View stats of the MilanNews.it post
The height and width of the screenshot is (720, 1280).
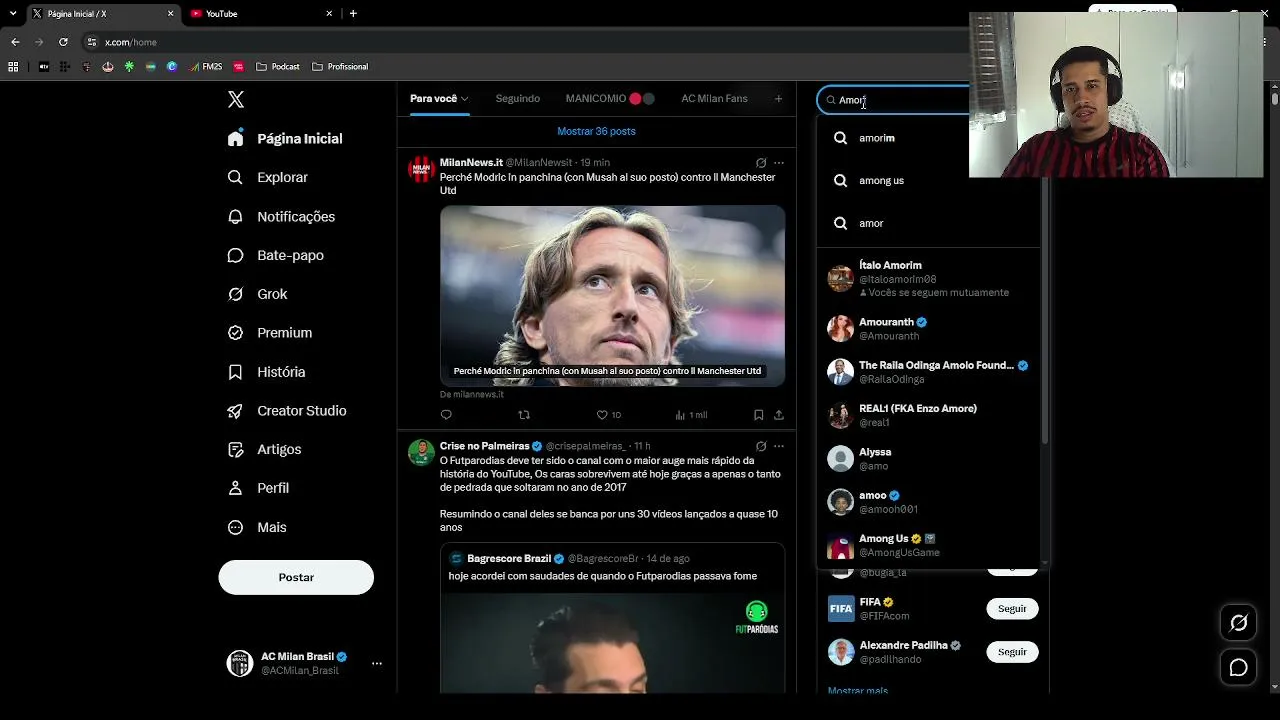click(x=691, y=415)
